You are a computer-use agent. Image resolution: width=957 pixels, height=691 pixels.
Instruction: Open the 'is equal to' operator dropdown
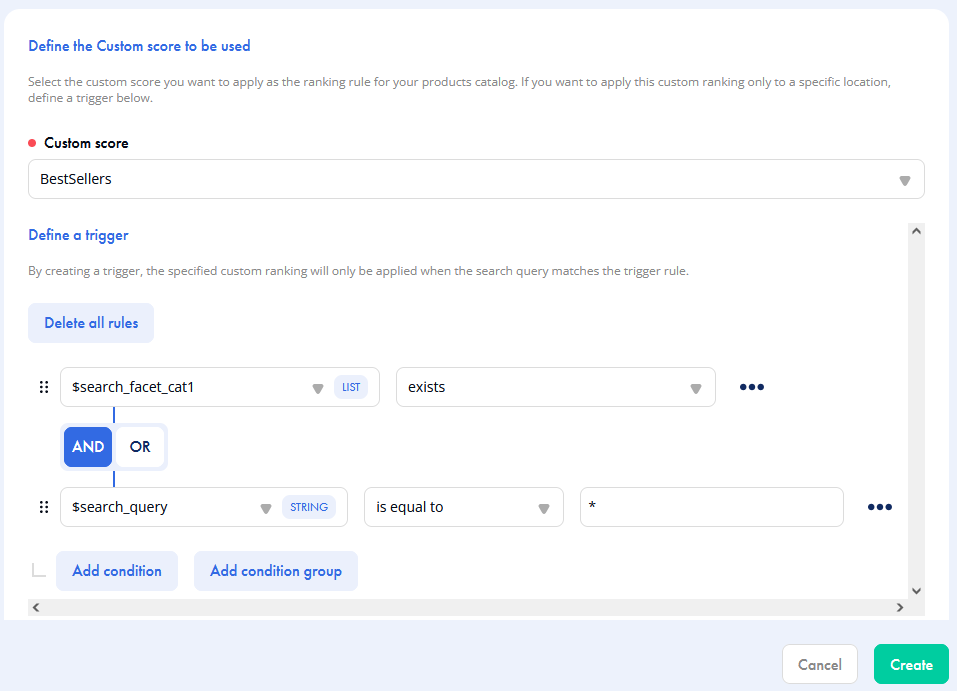coord(464,507)
